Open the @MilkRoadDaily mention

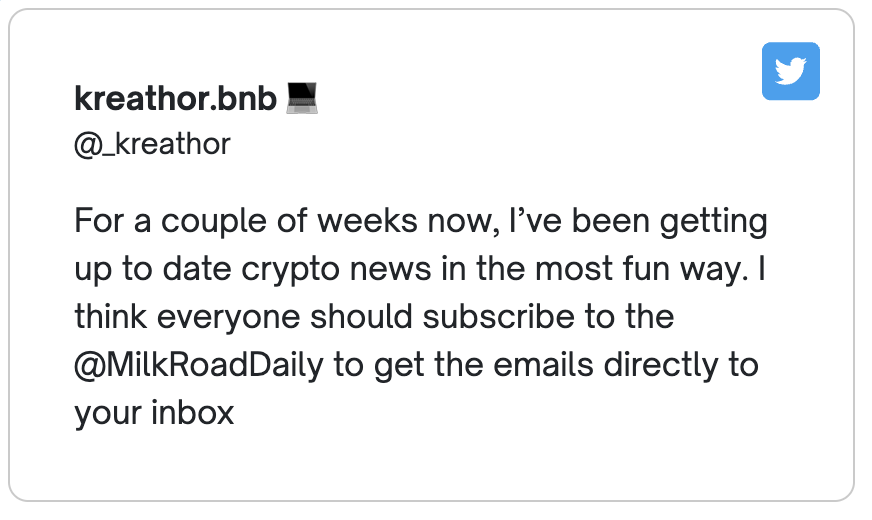(198, 365)
